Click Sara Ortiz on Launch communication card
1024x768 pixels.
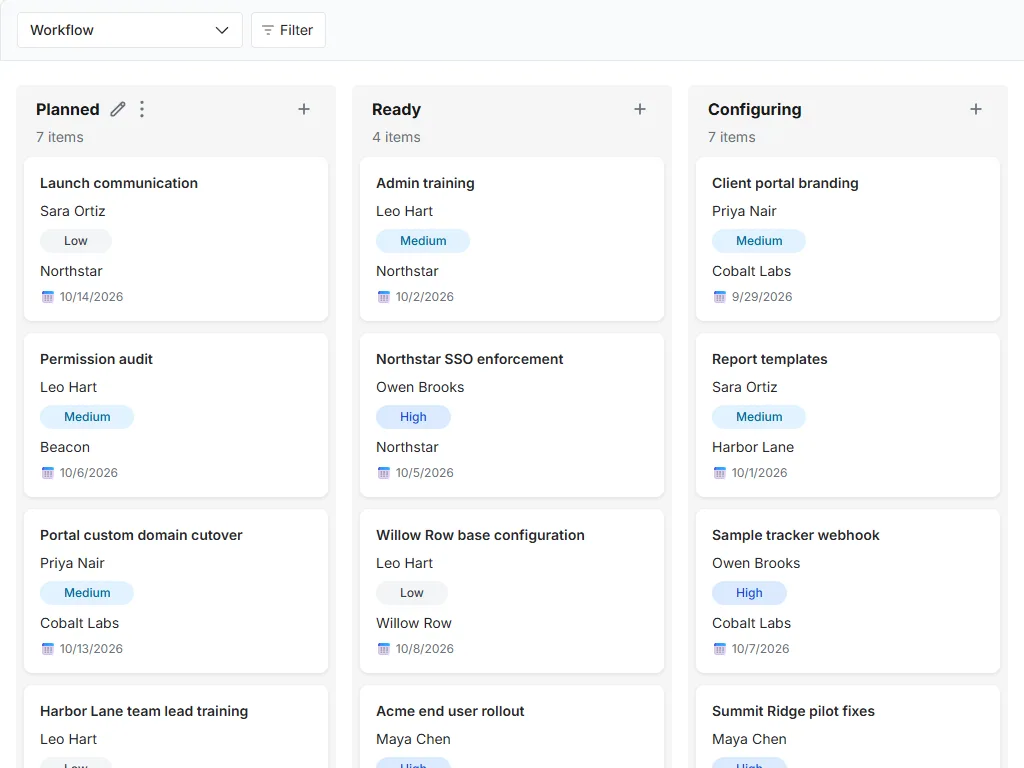coord(72,212)
